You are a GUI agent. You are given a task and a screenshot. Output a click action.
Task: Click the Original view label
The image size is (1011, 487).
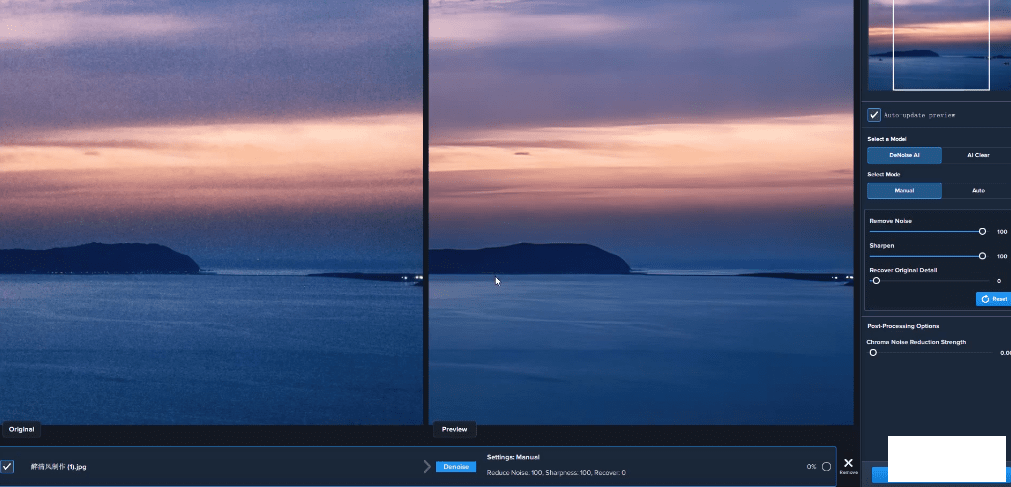click(x=21, y=429)
